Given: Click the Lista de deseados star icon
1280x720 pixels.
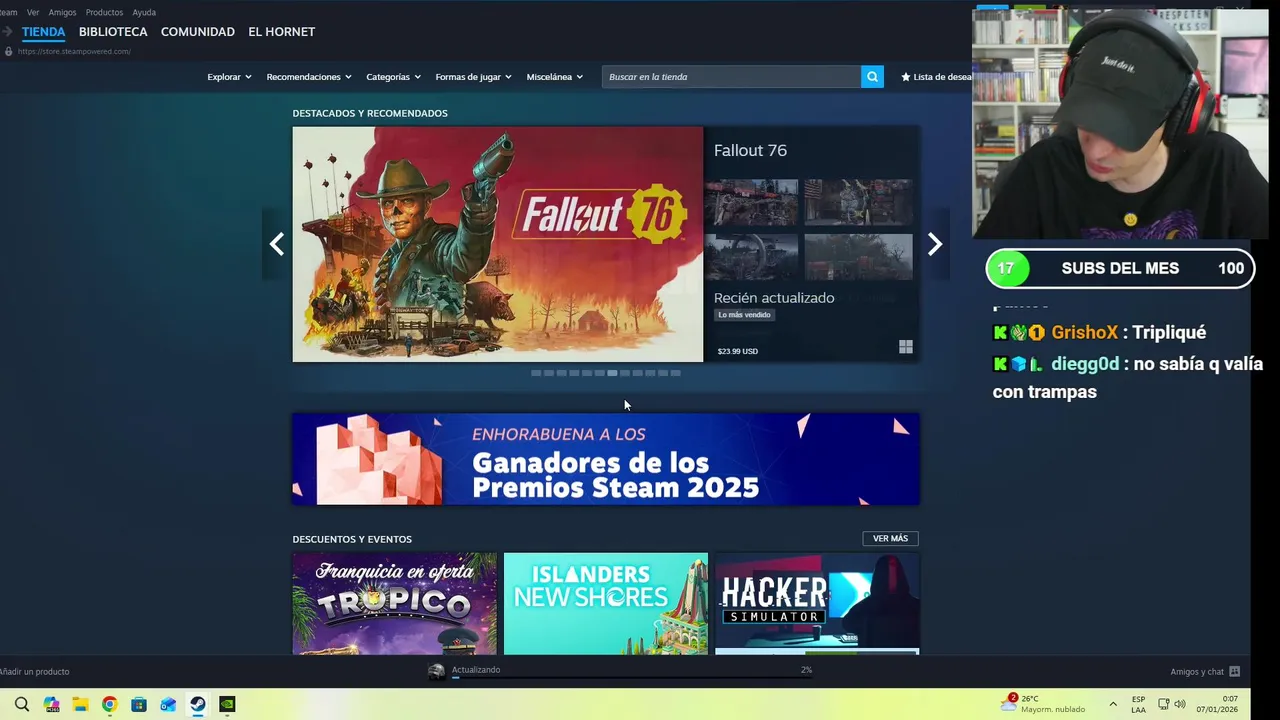Looking at the screenshot, I should coord(906,77).
